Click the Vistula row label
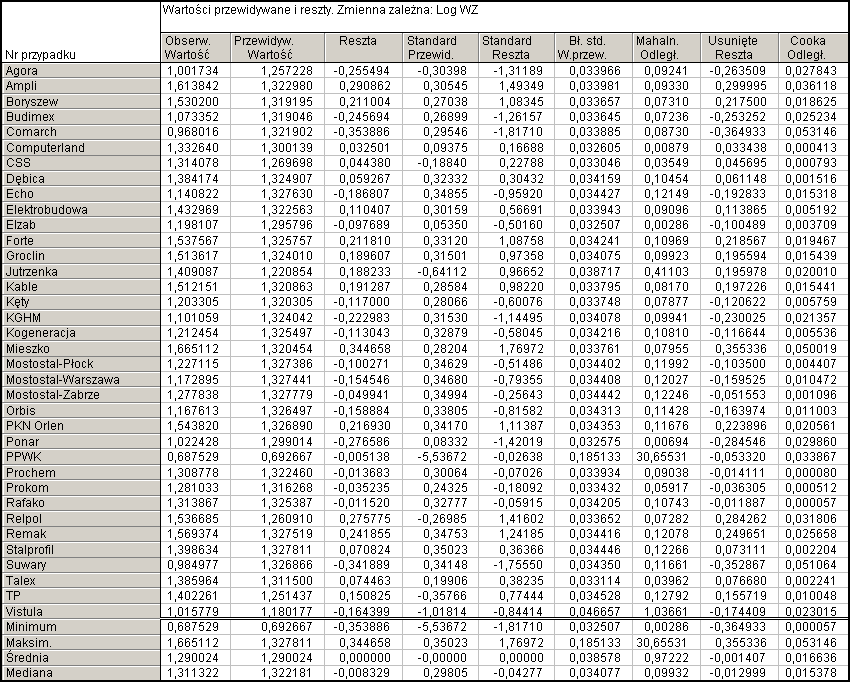The width and height of the screenshot is (850, 682). [x=81, y=611]
